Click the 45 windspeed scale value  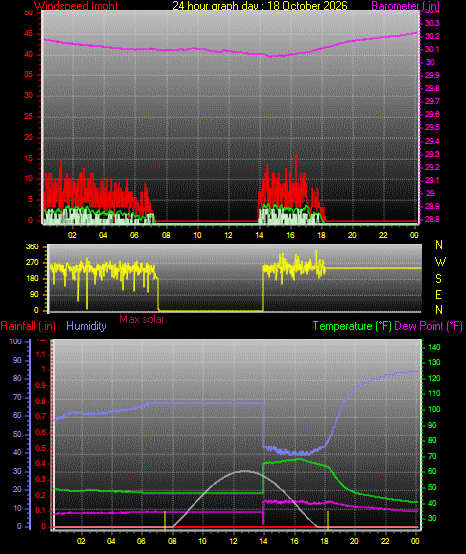(x=28, y=34)
